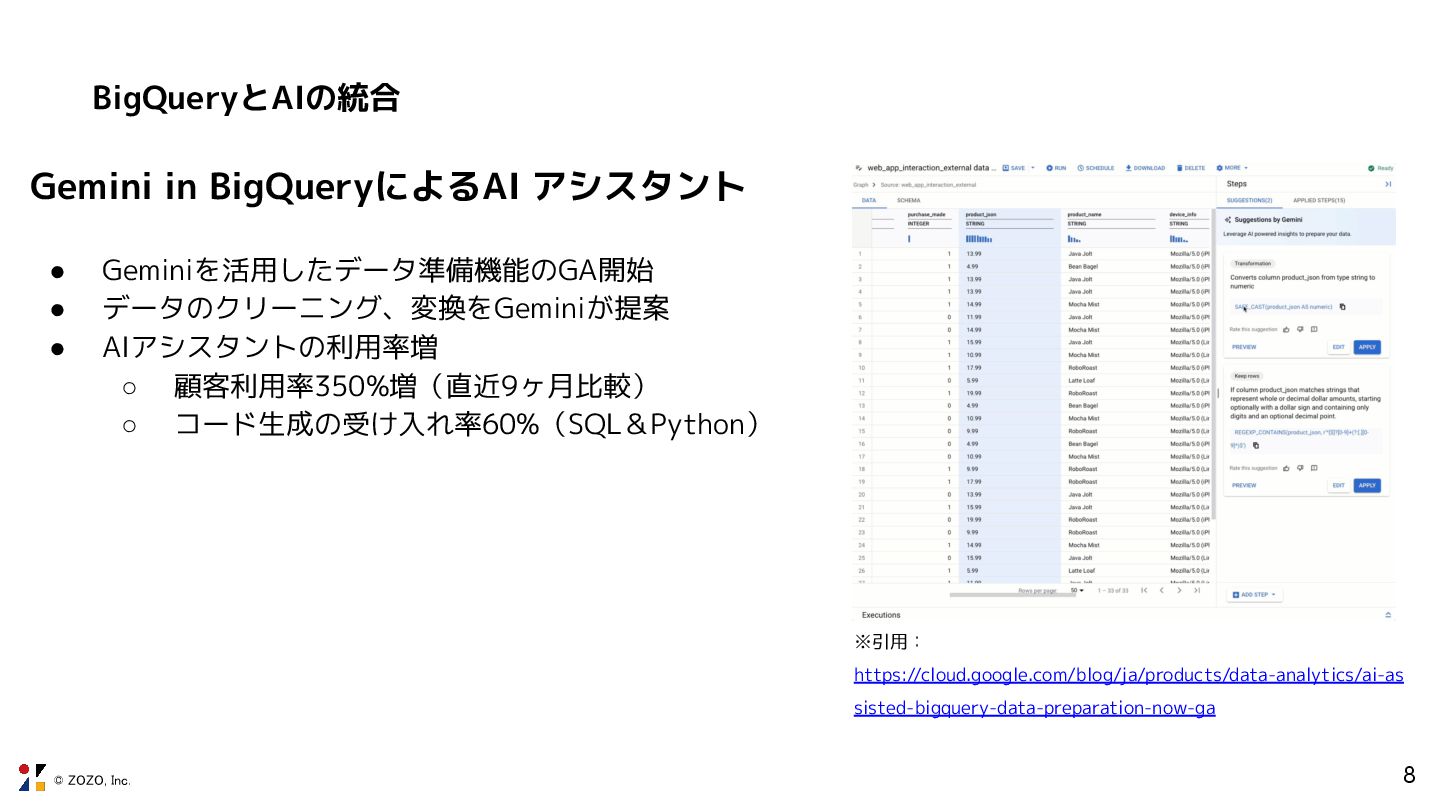This screenshot has width=1440, height=810.
Task: Click PREVIEW on the Keep rows suggestion
Action: pyautogui.click(x=1244, y=485)
